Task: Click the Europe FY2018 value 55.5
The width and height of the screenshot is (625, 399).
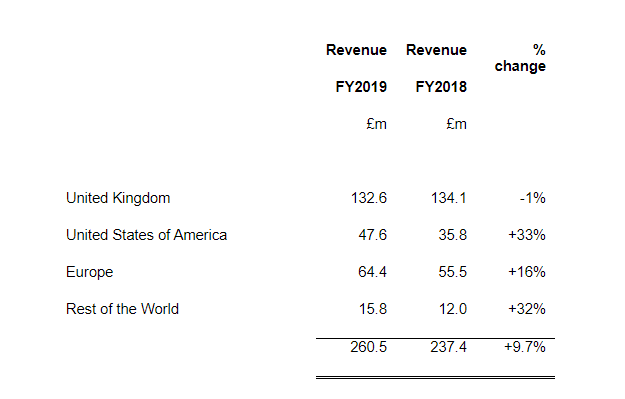Action: (x=452, y=272)
